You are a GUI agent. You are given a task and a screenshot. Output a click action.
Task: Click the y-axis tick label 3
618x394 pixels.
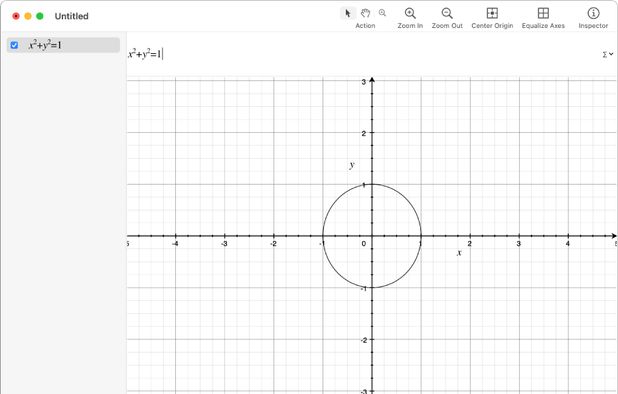tap(363, 82)
